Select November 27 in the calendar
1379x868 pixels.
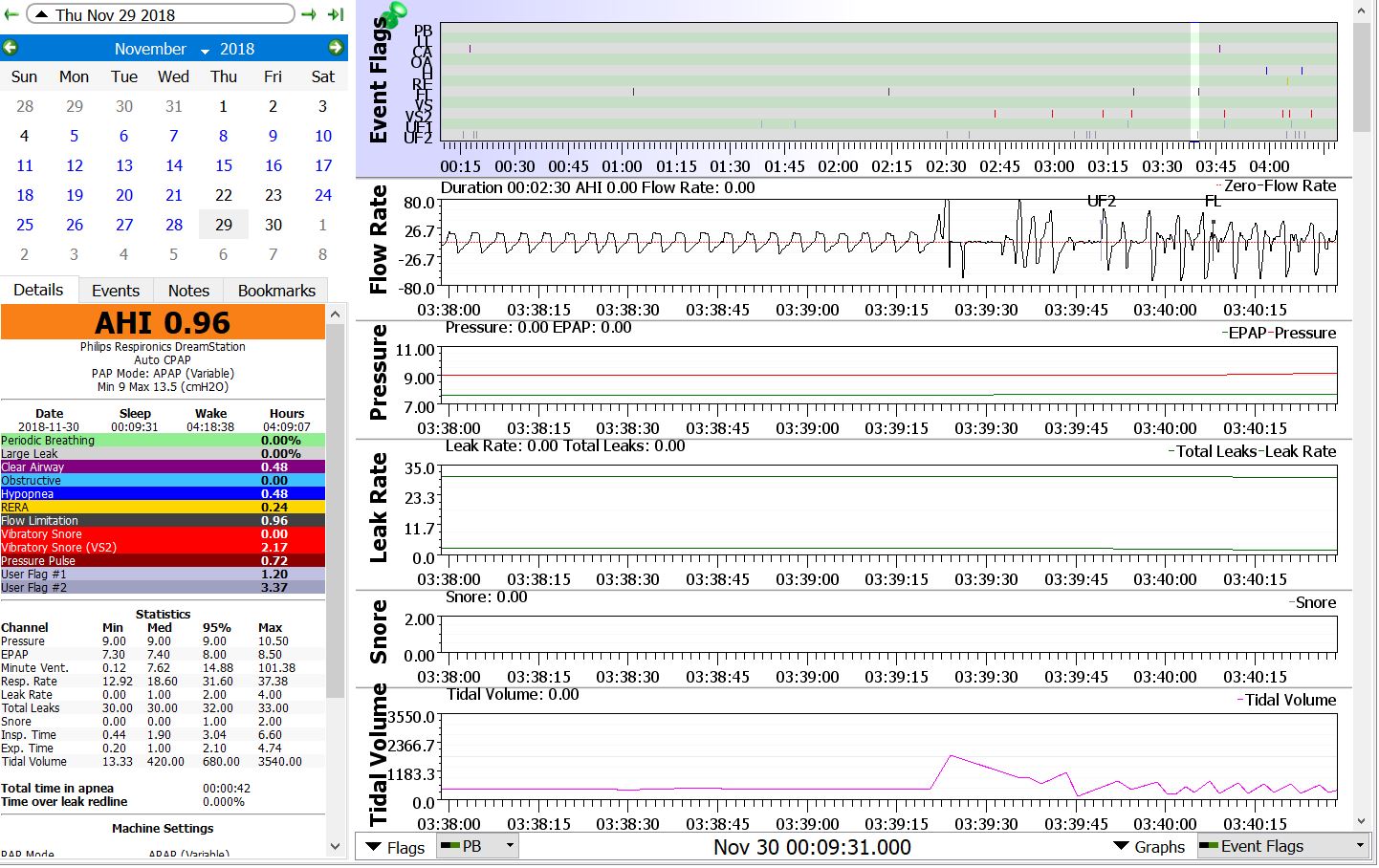[124, 225]
